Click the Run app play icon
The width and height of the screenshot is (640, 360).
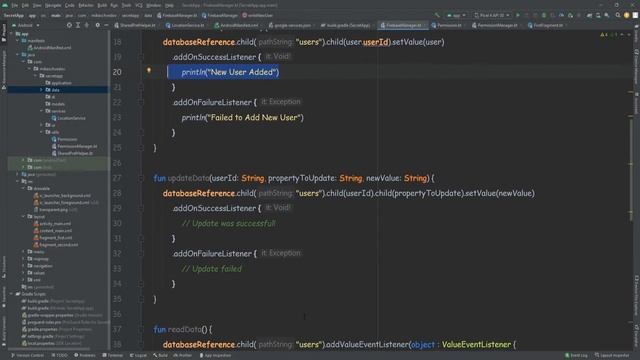(x=518, y=16)
